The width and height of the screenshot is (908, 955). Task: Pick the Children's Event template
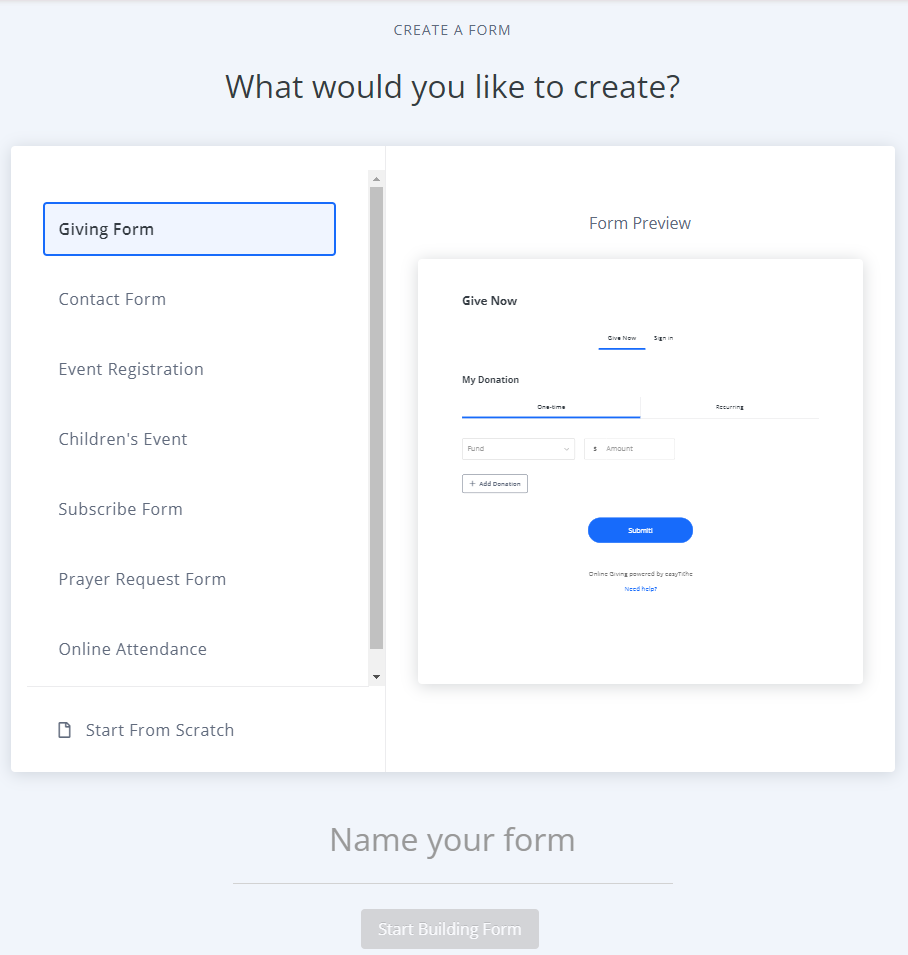coord(123,439)
